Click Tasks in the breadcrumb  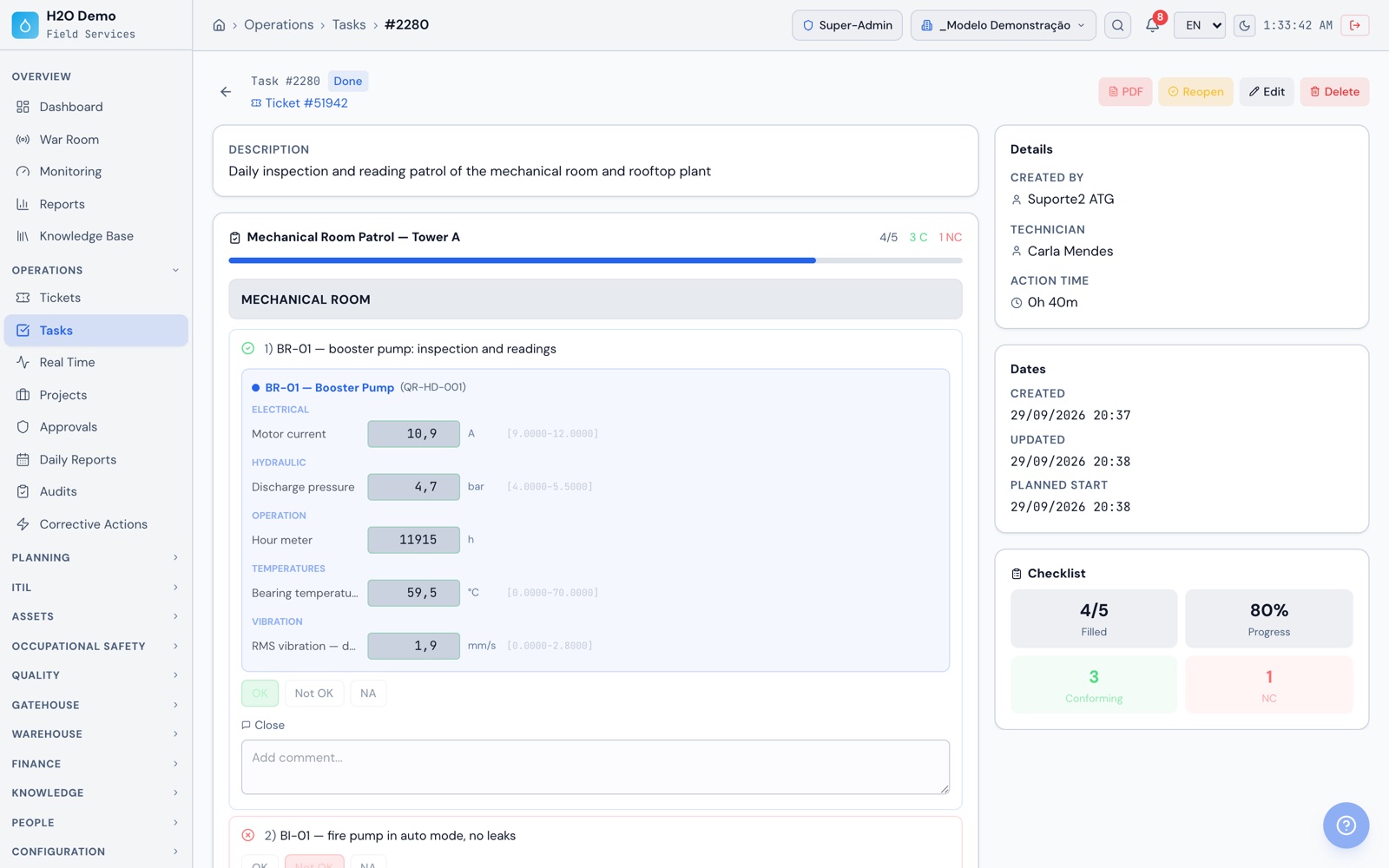(x=349, y=25)
